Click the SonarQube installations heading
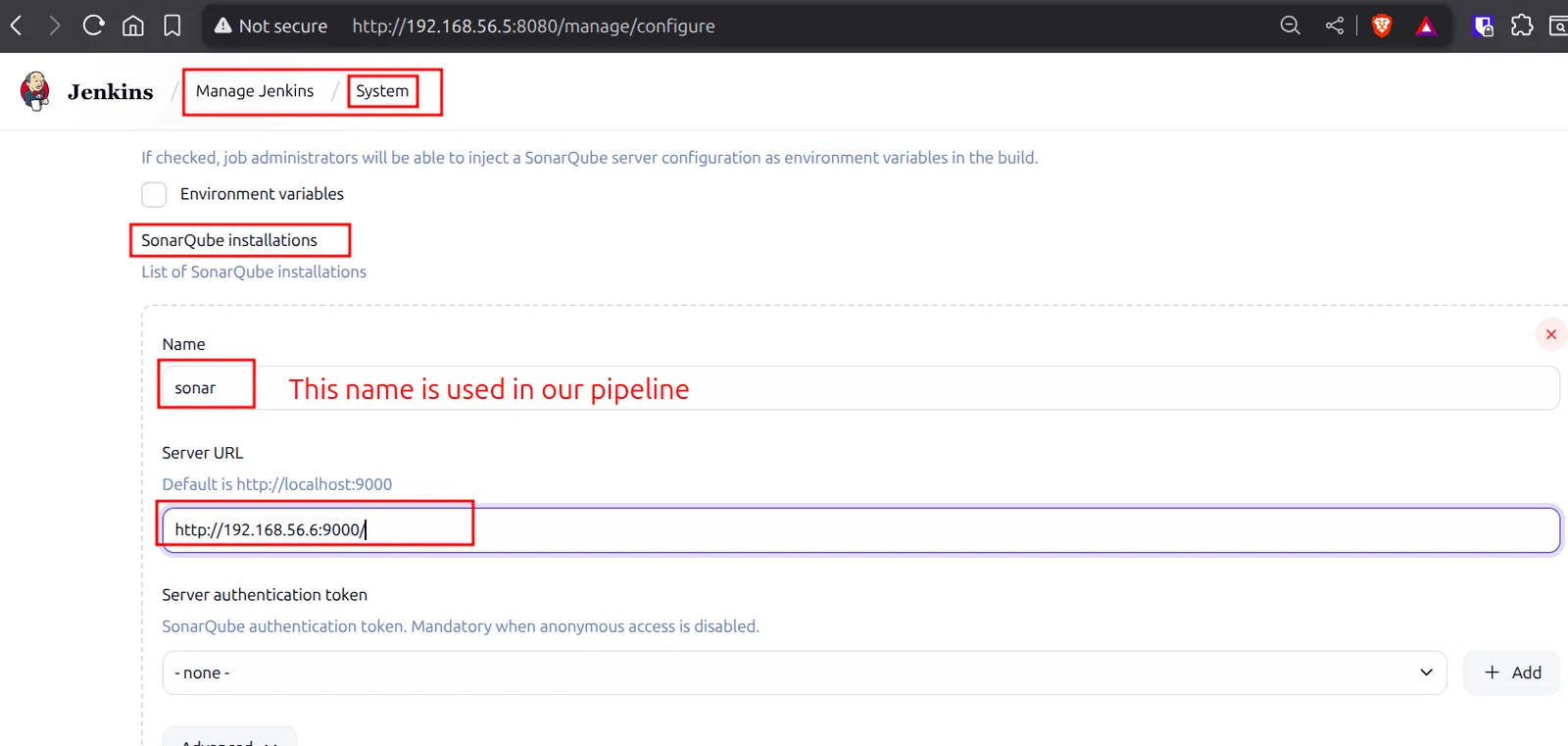The image size is (1568, 746). coord(229,240)
